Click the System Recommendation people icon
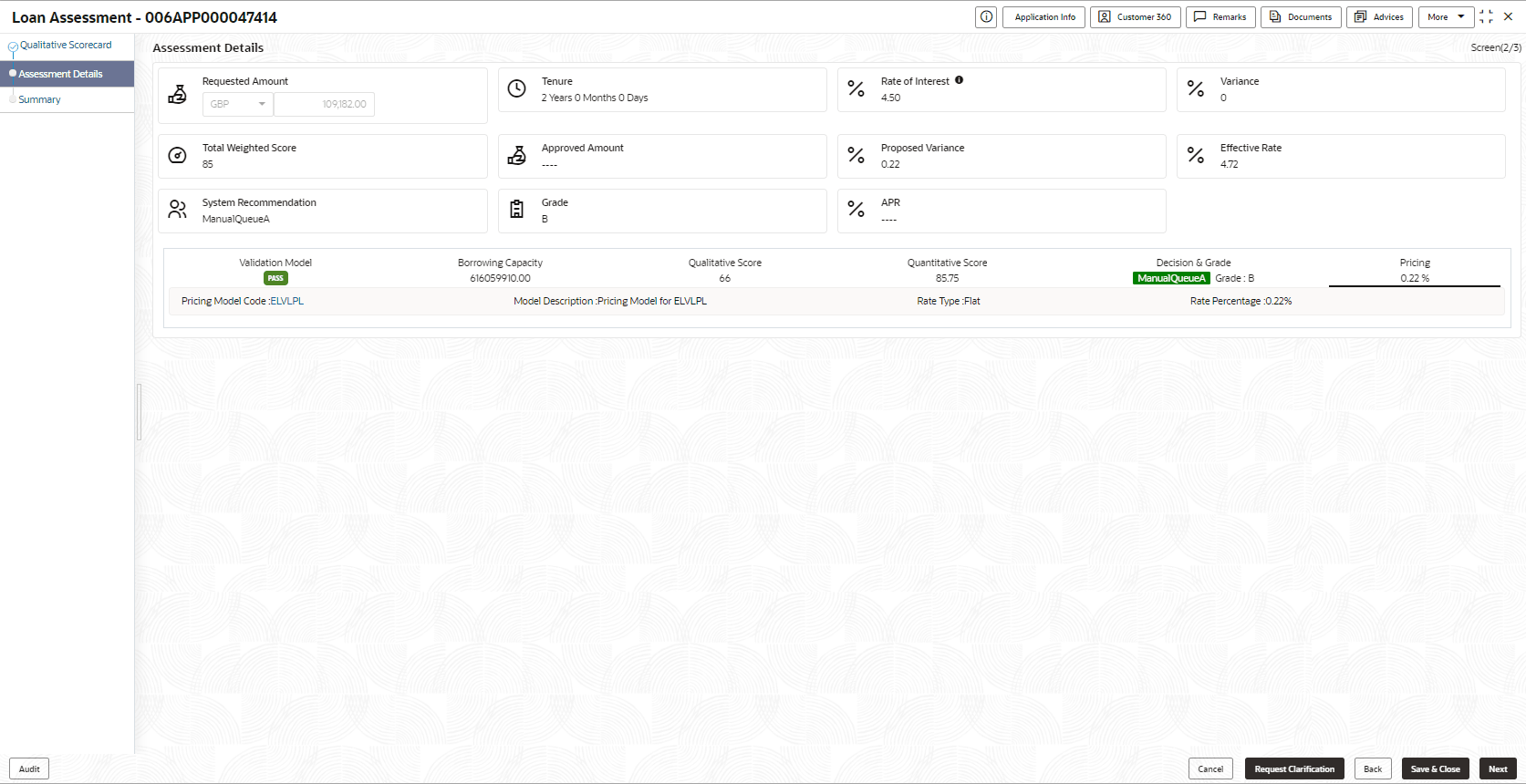This screenshot has height=784, width=1526. [x=178, y=210]
